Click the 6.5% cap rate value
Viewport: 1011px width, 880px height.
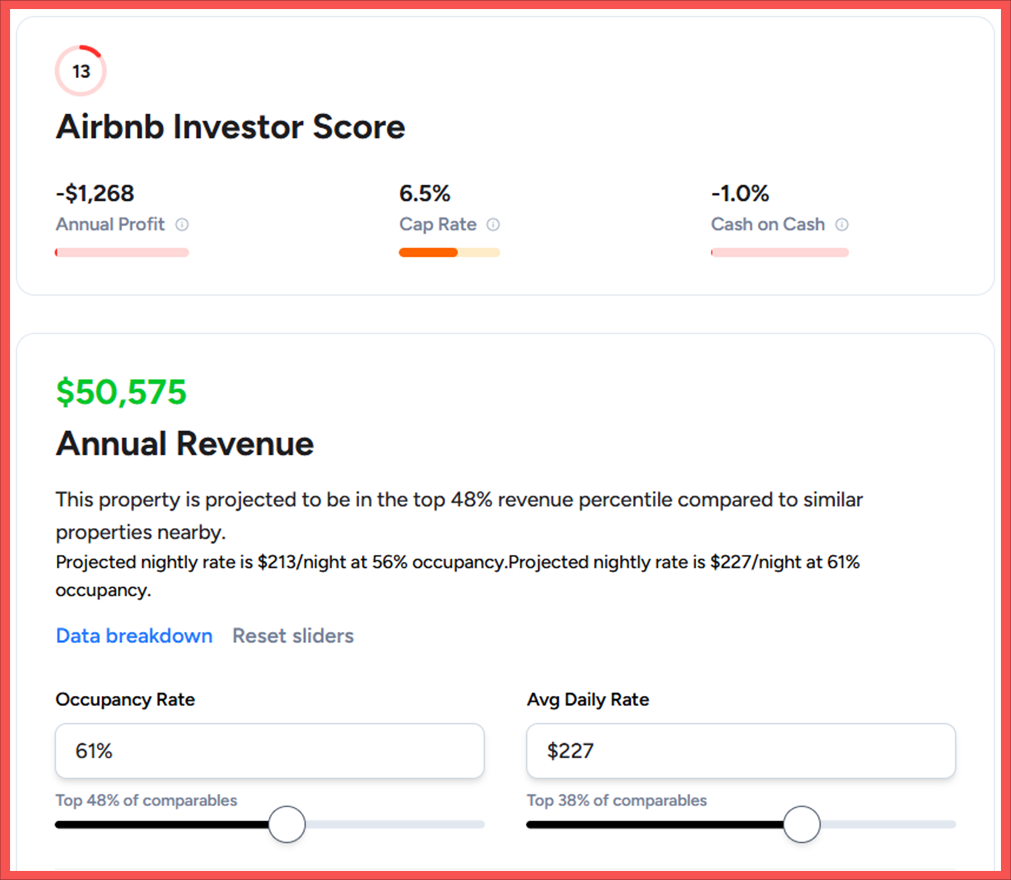[x=425, y=193]
